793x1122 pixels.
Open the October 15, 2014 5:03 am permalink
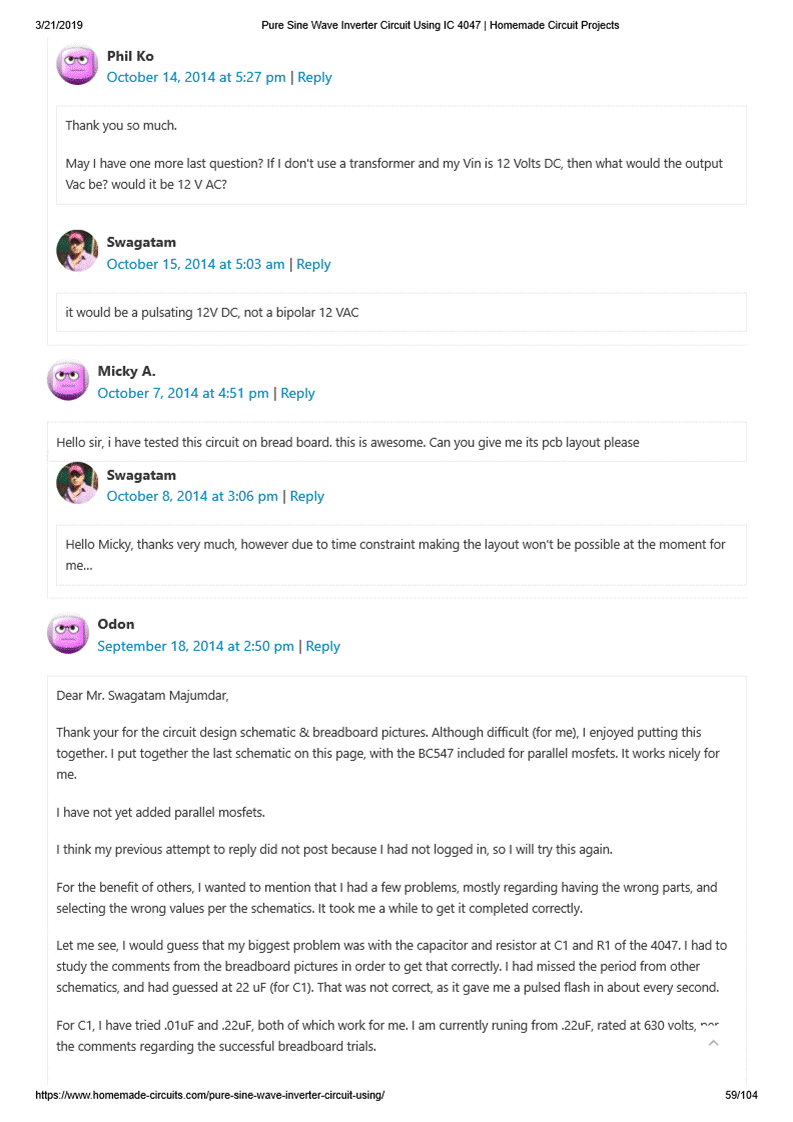point(196,264)
